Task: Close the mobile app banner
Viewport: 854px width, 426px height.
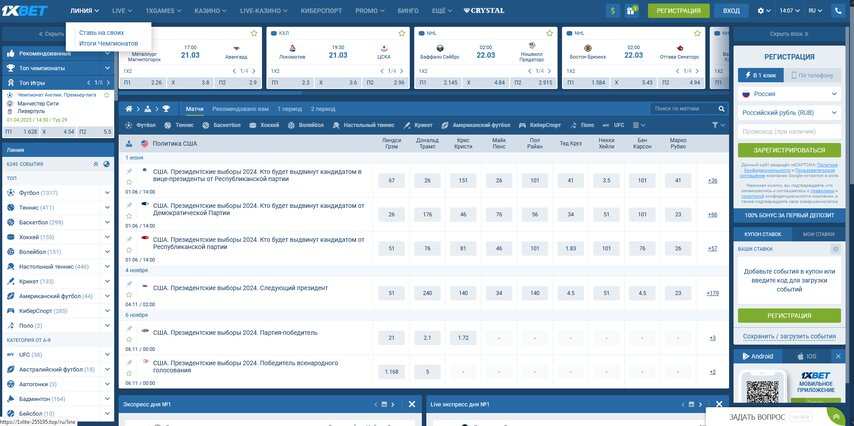Action: coord(839,356)
